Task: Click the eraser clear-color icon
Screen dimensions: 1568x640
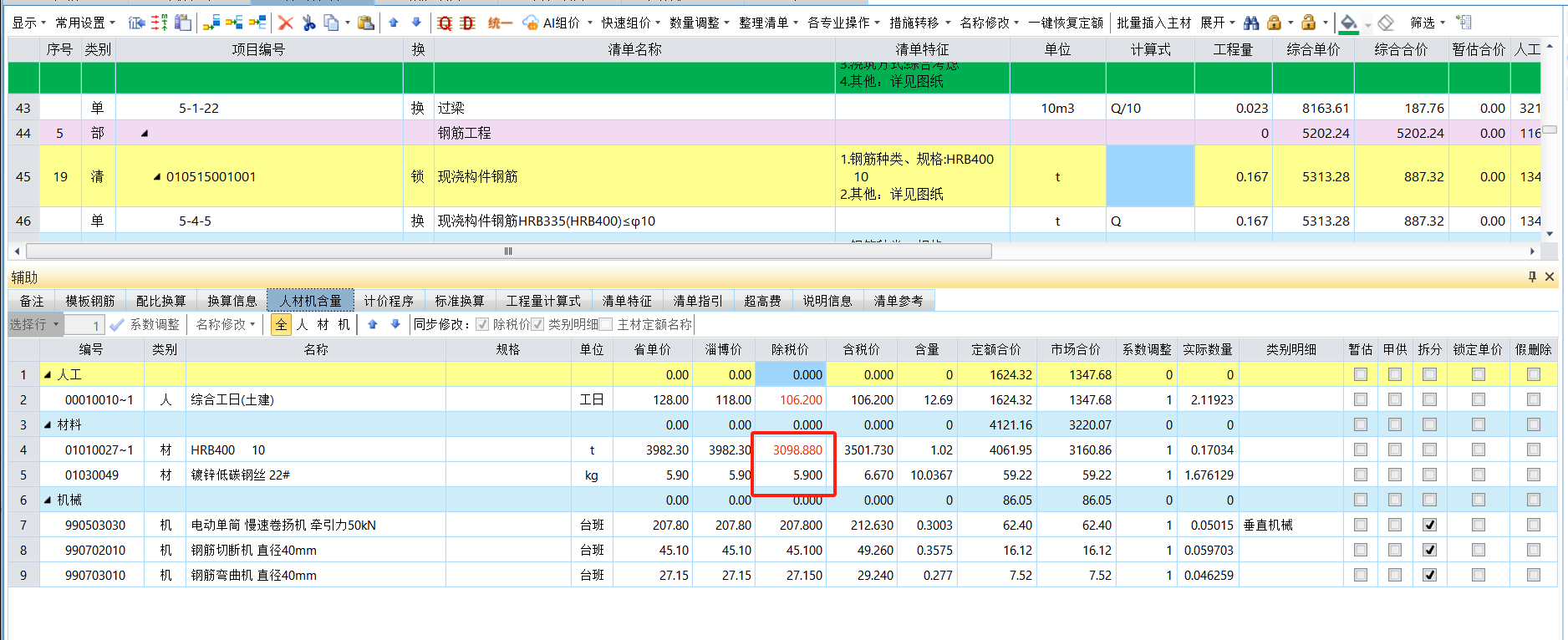Action: [1386, 23]
